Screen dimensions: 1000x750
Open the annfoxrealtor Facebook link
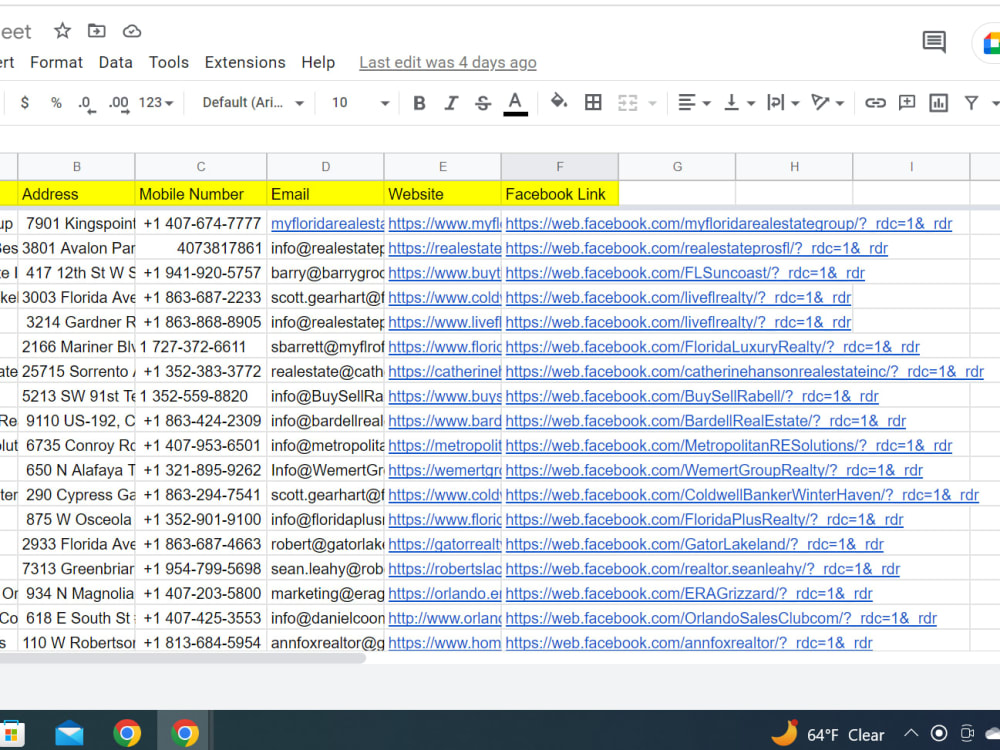(689, 643)
